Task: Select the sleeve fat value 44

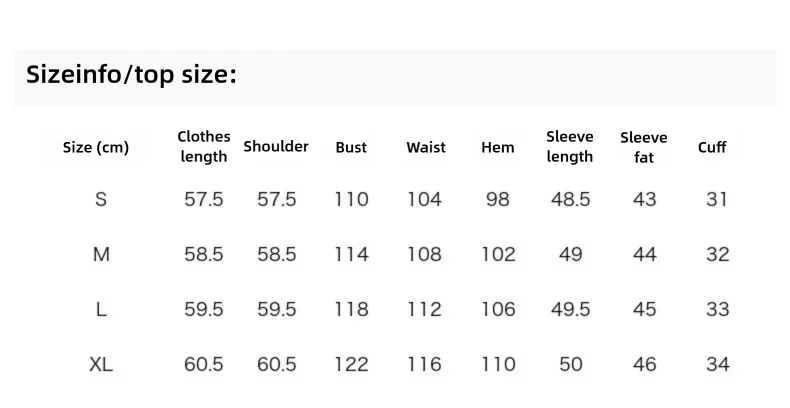Action: (x=644, y=254)
